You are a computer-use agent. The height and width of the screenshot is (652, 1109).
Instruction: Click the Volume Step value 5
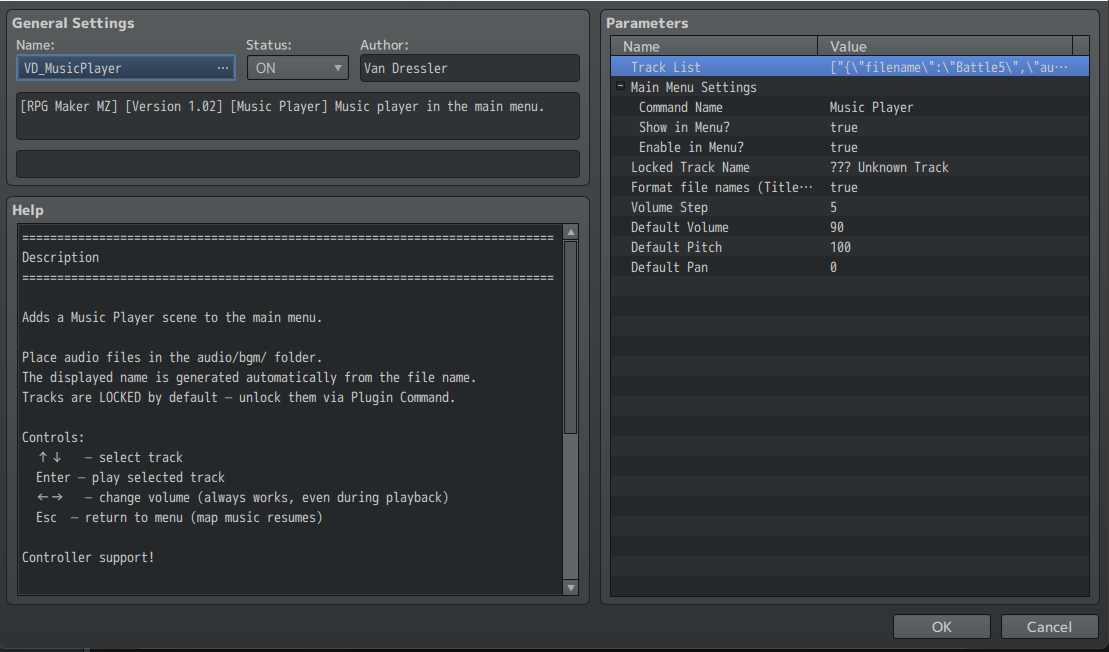833,207
